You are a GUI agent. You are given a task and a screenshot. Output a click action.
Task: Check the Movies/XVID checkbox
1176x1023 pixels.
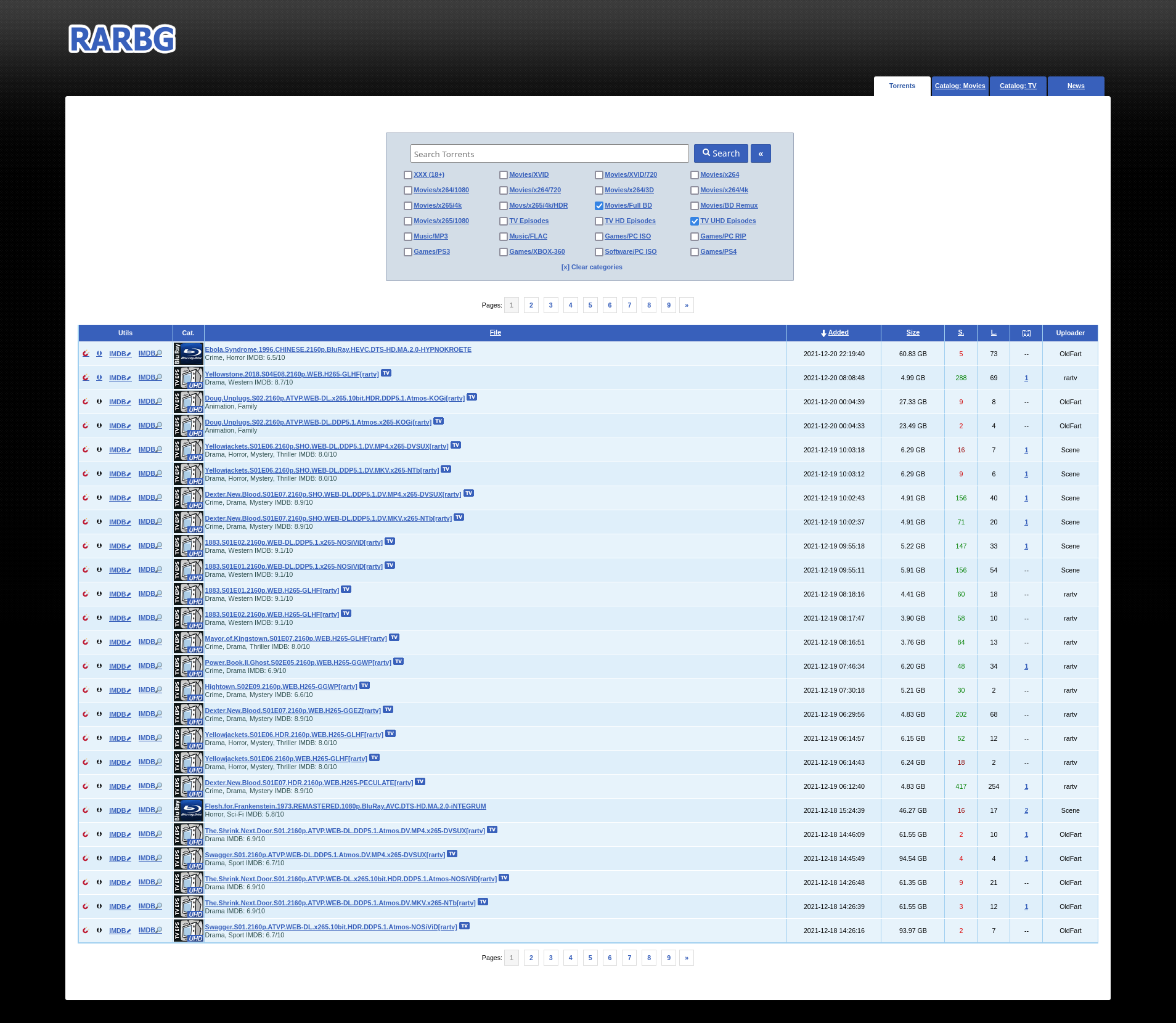coord(503,175)
